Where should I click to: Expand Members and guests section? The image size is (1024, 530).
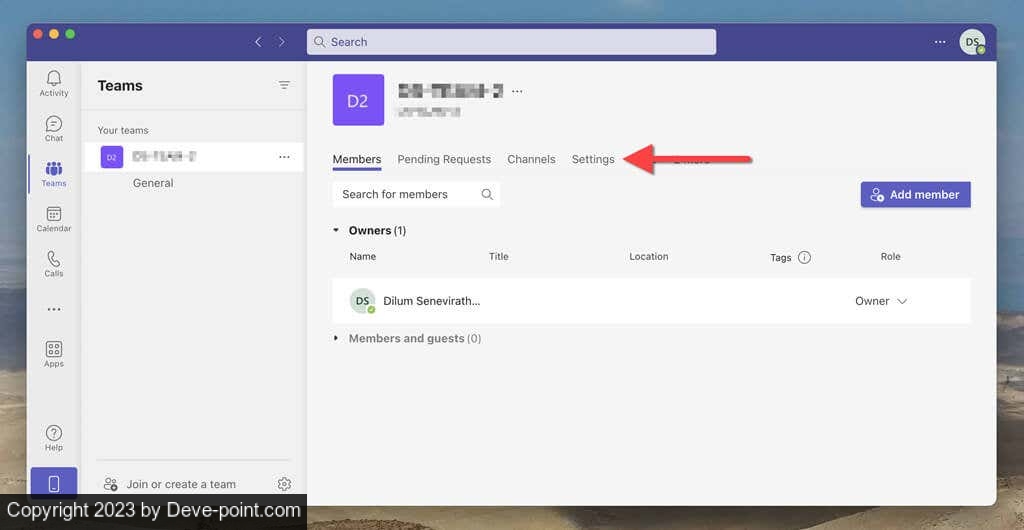(x=336, y=339)
